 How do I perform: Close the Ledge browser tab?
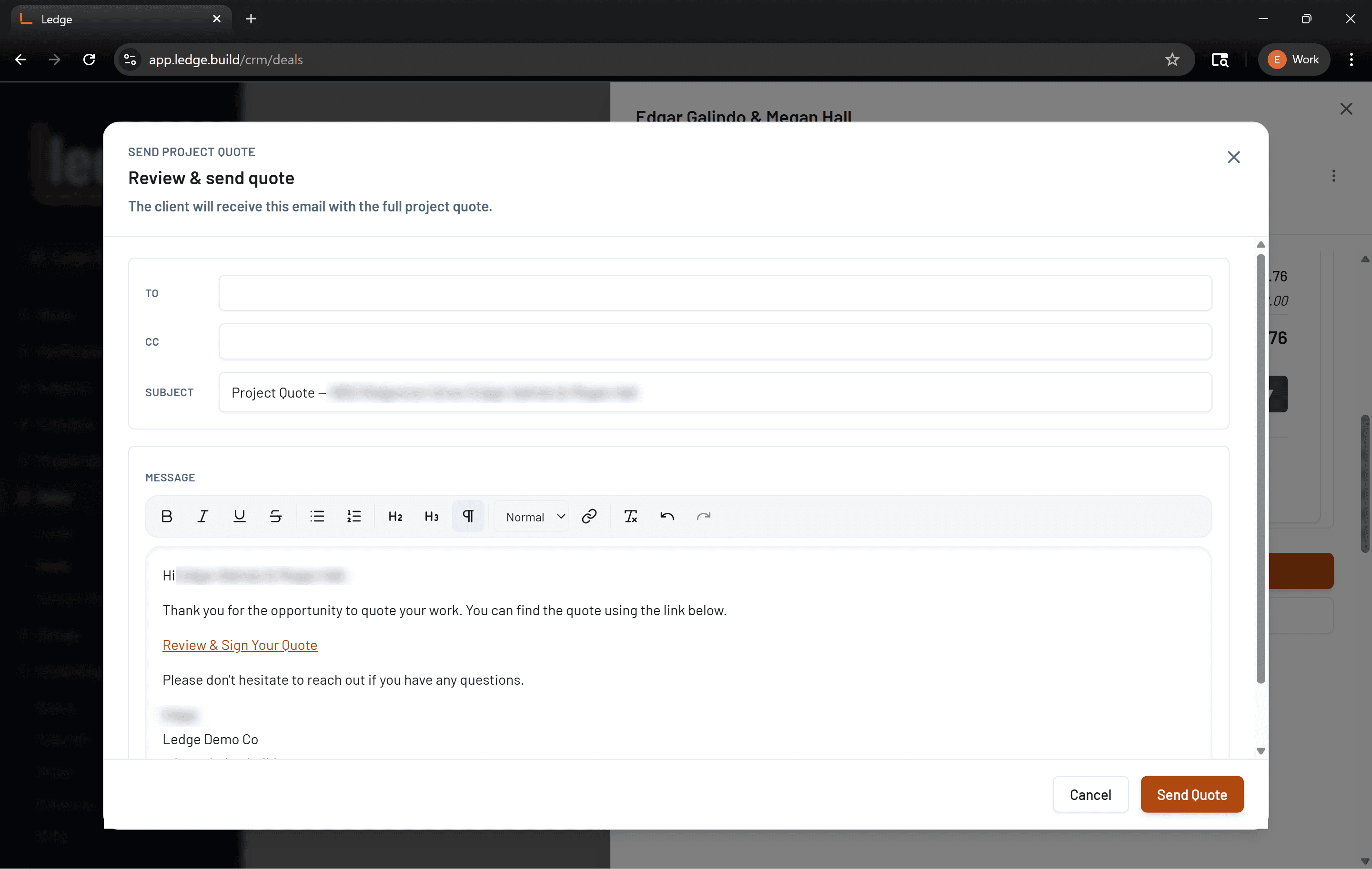(216, 19)
